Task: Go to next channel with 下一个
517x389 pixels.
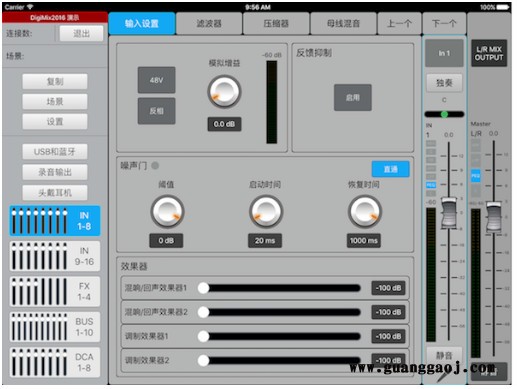Action: [444, 23]
